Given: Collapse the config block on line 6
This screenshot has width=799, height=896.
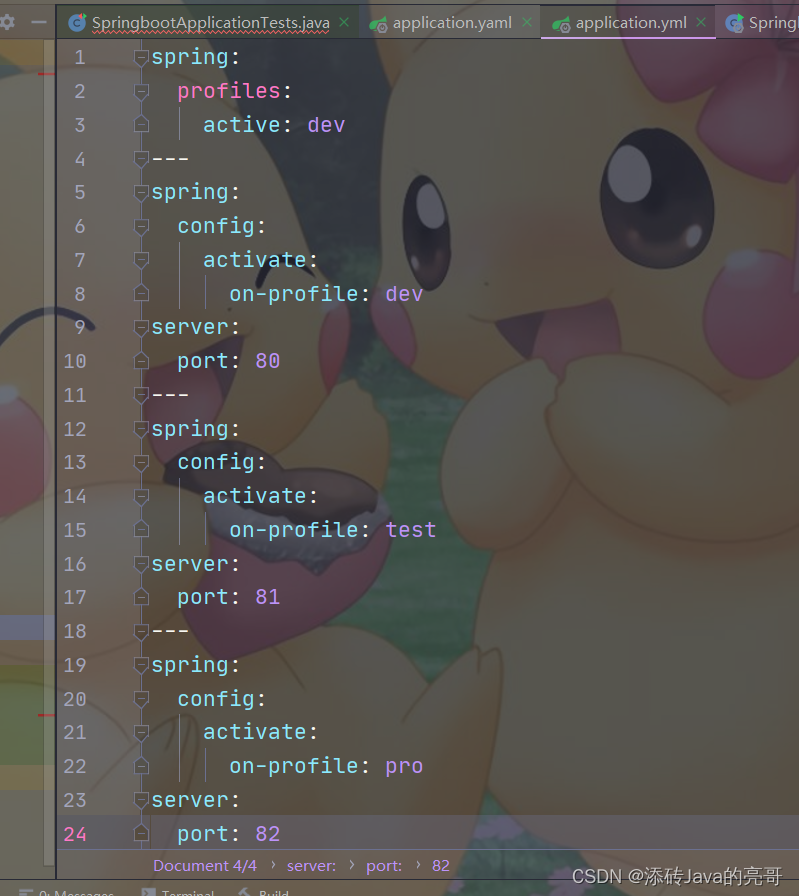Looking at the screenshot, I should pyautogui.click(x=141, y=226).
